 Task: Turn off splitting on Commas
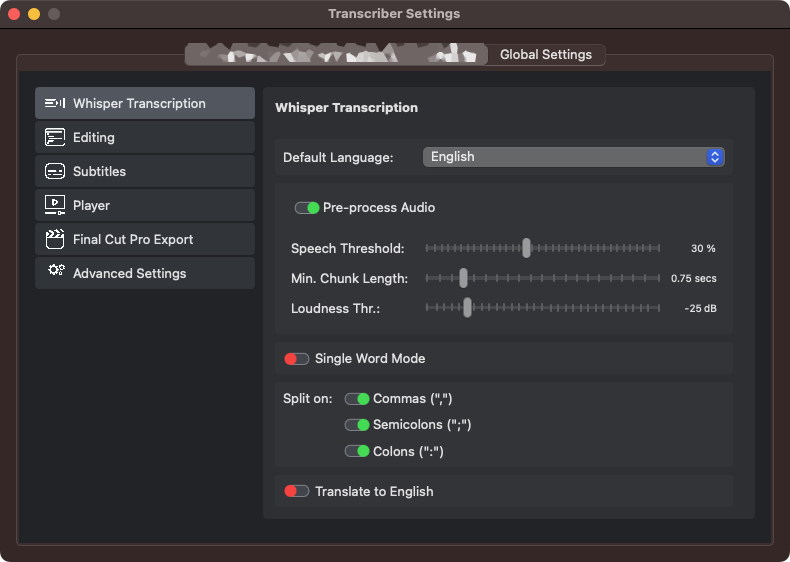(357, 399)
